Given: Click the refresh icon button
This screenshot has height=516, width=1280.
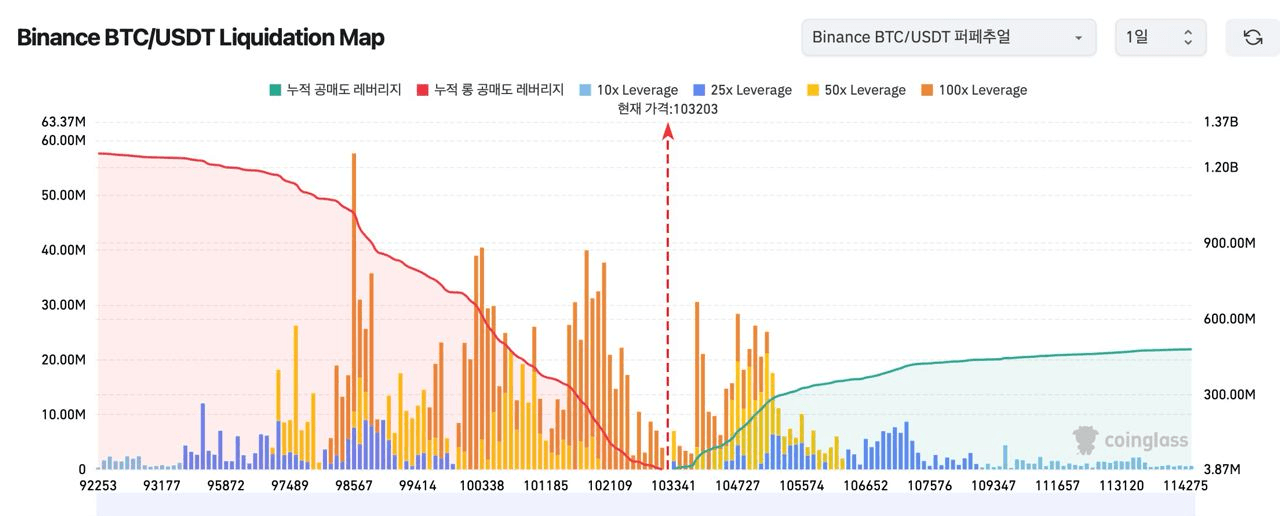Looking at the screenshot, I should coord(1252,37).
